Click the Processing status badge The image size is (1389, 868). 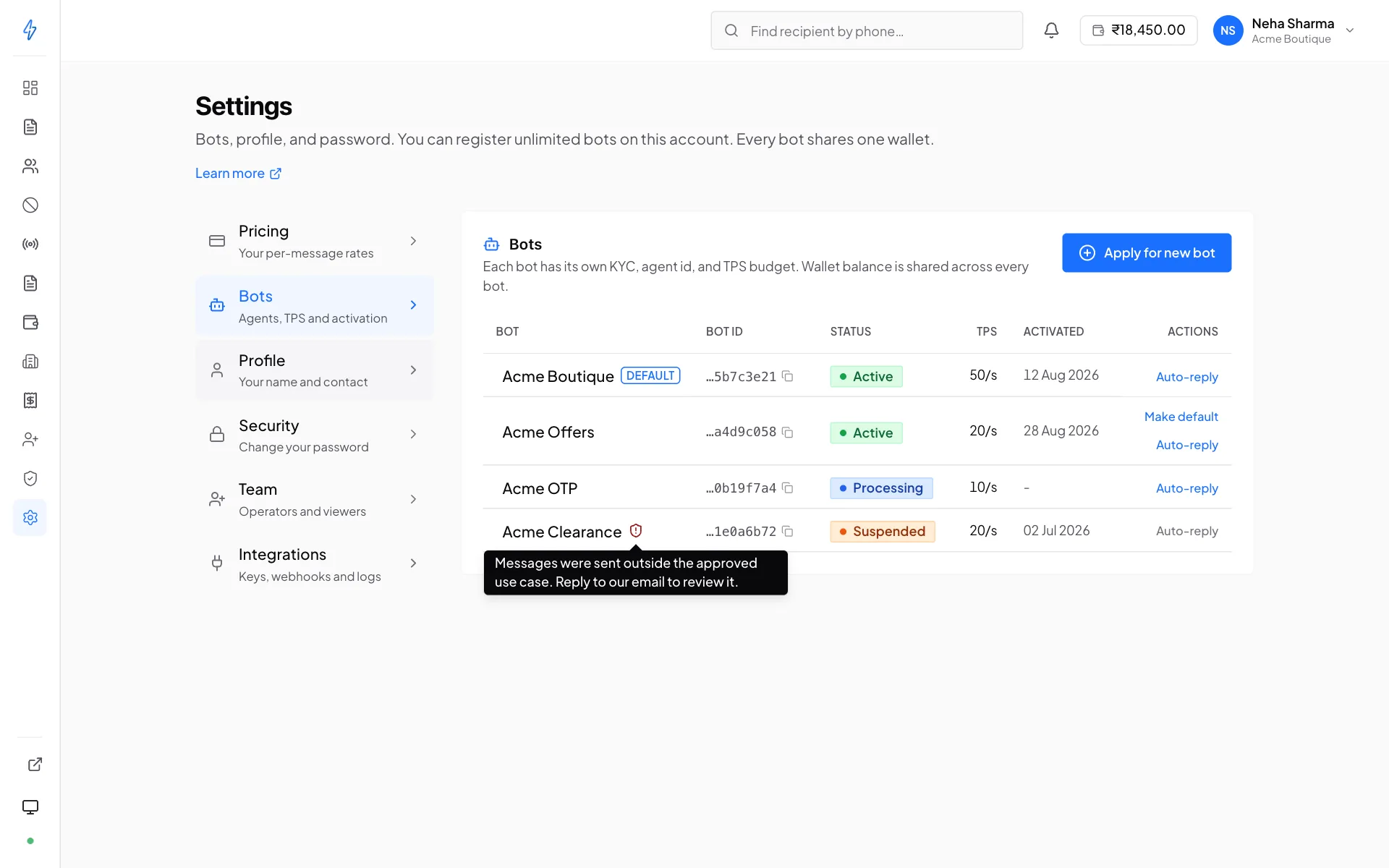[881, 488]
